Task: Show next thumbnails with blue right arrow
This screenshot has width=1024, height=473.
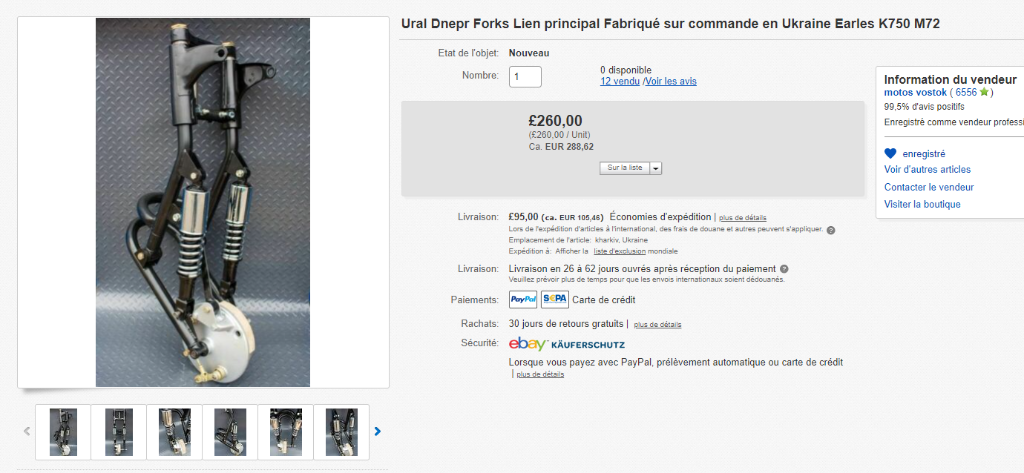Action: [377, 432]
